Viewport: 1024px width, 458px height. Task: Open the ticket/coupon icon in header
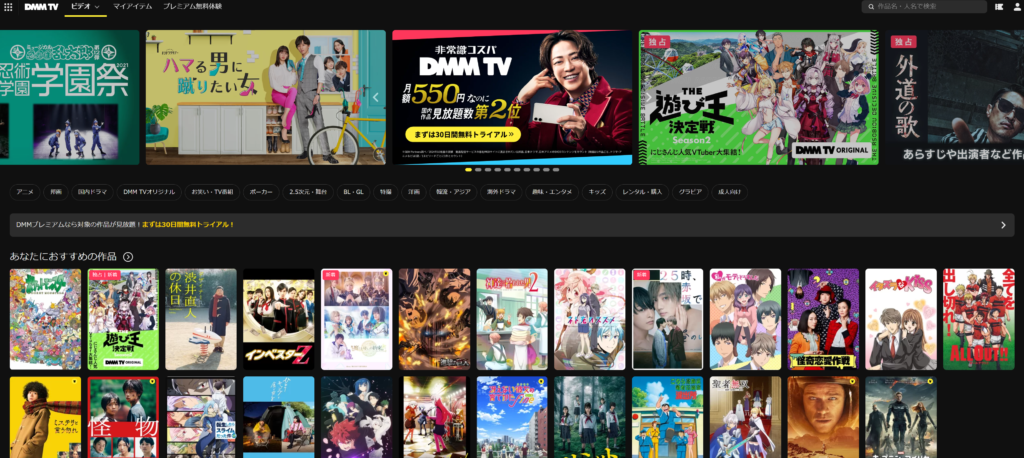[1000, 7]
